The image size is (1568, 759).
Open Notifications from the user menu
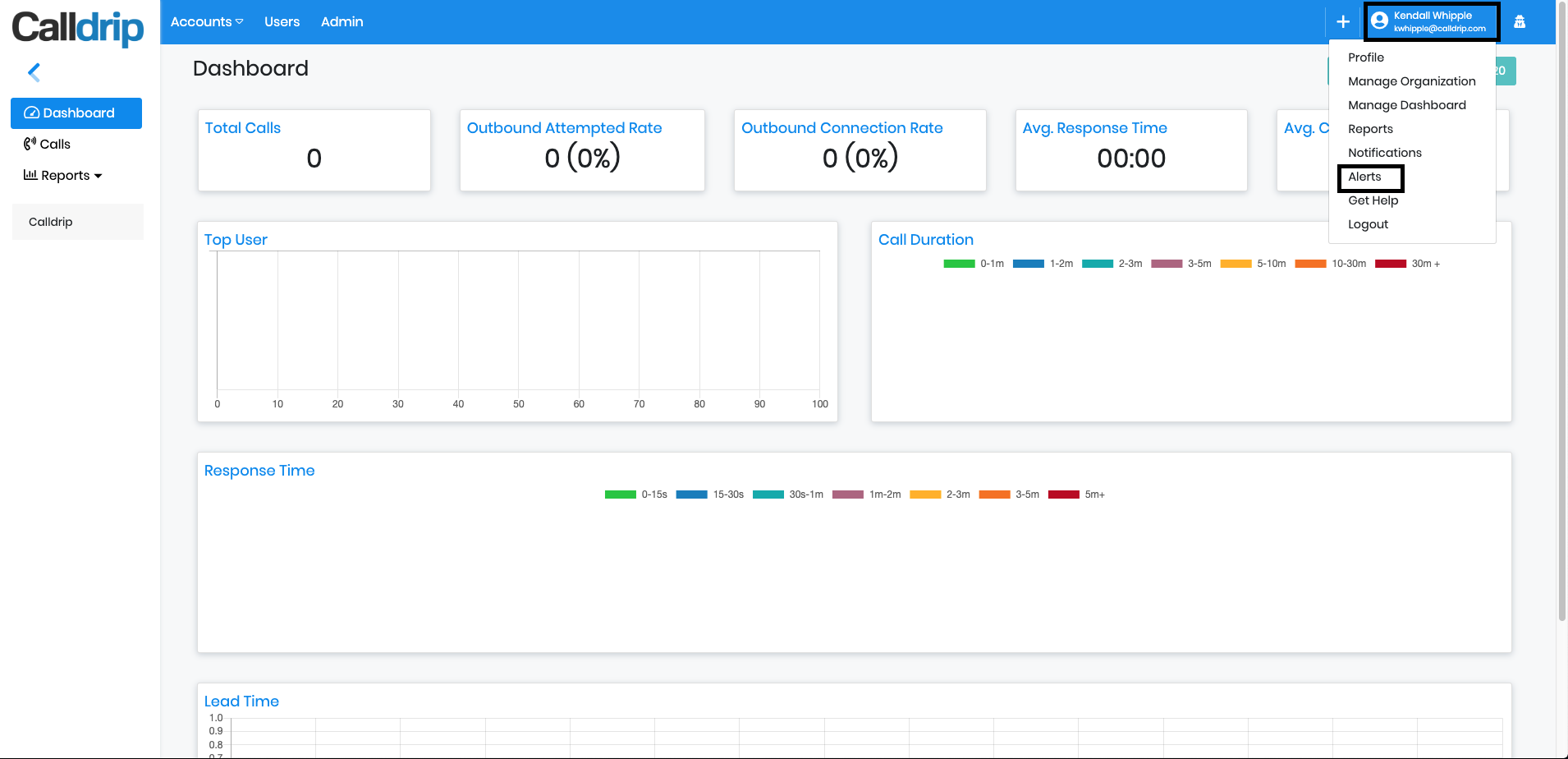1385,153
